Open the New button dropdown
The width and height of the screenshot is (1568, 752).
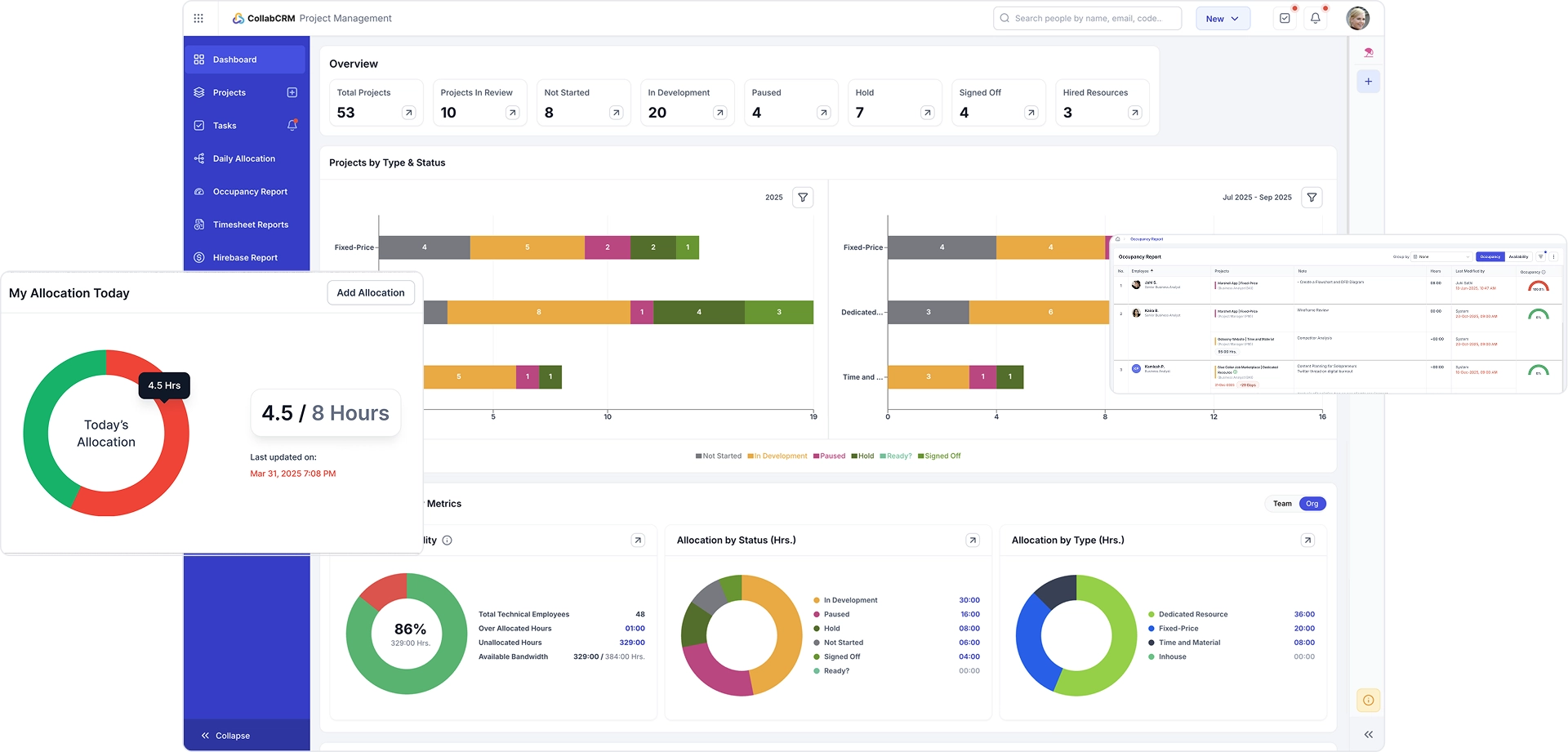pos(1222,17)
